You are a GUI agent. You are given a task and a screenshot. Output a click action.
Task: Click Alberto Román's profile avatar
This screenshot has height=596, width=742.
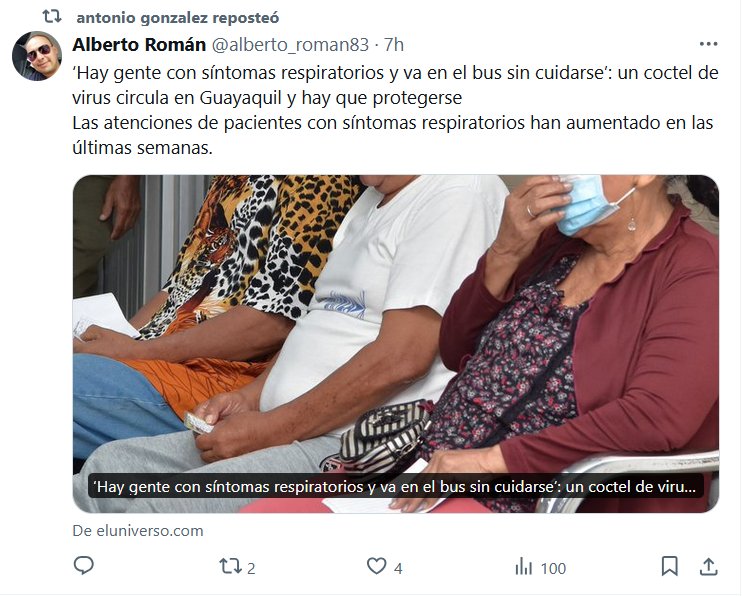click(37, 56)
